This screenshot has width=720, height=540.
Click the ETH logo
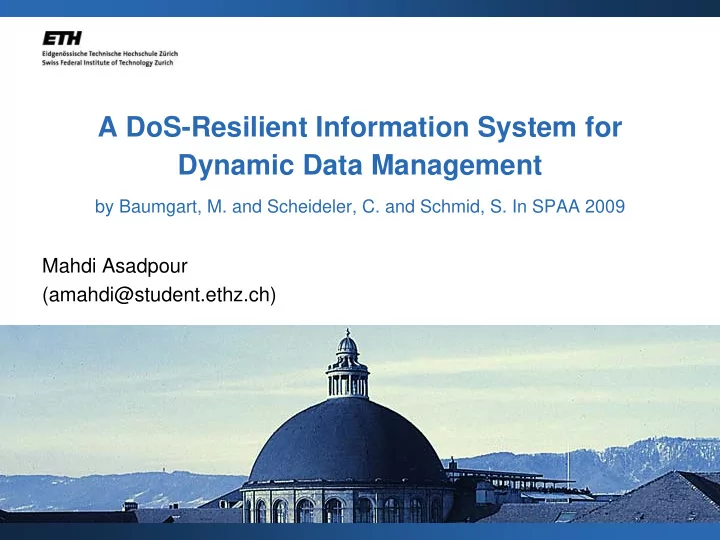(62, 38)
